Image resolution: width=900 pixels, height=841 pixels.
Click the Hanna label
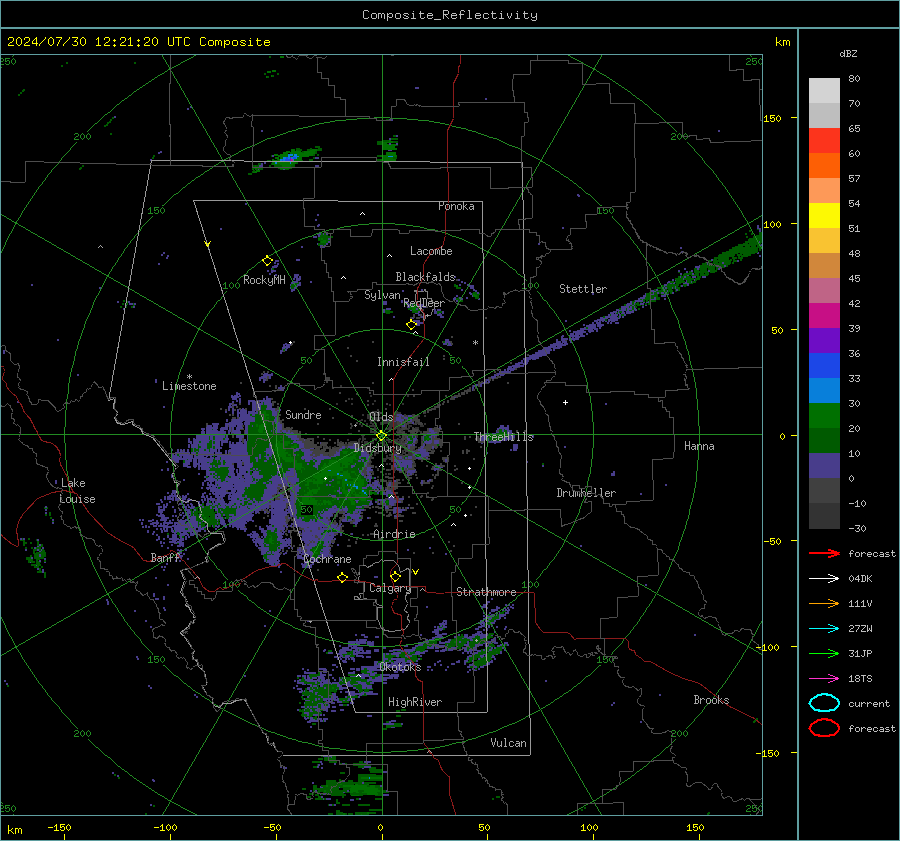(699, 446)
